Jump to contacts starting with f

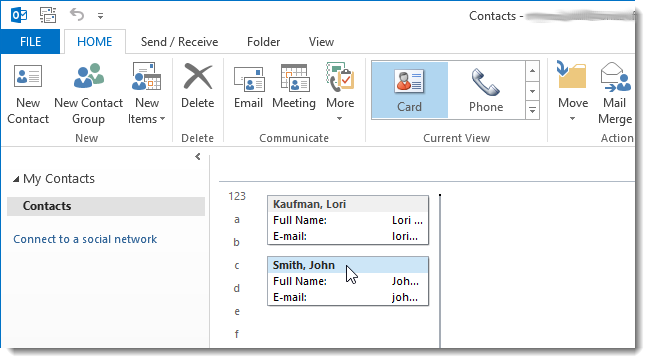tap(237, 334)
